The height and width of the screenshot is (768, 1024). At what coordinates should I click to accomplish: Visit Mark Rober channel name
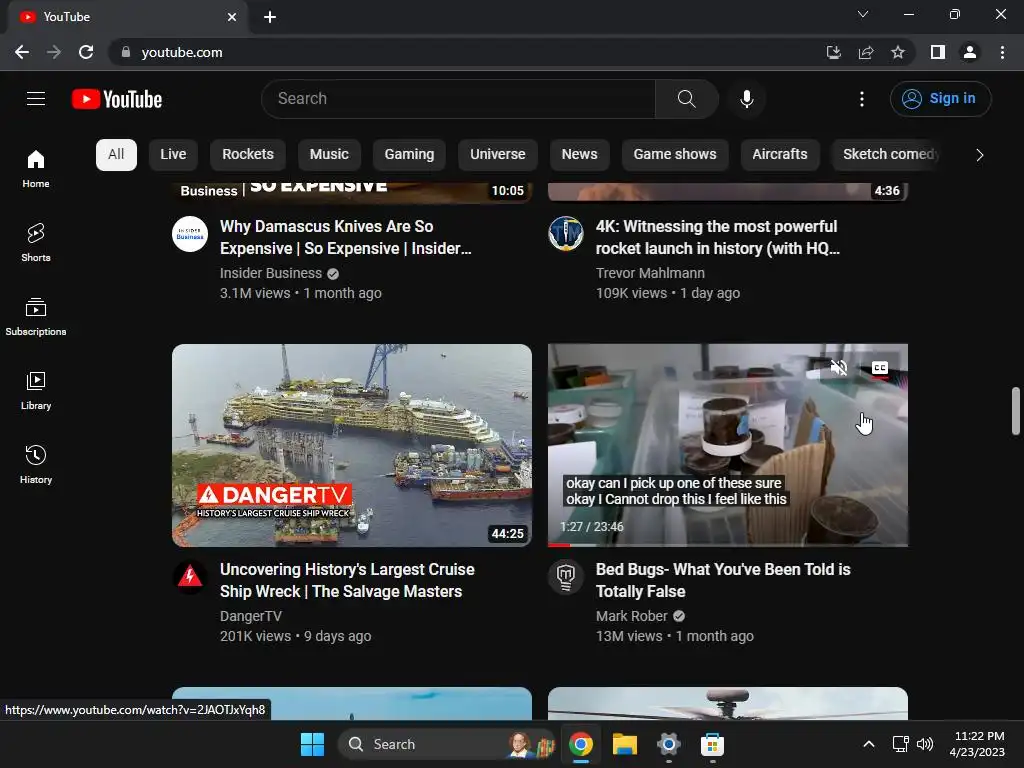(x=632, y=616)
